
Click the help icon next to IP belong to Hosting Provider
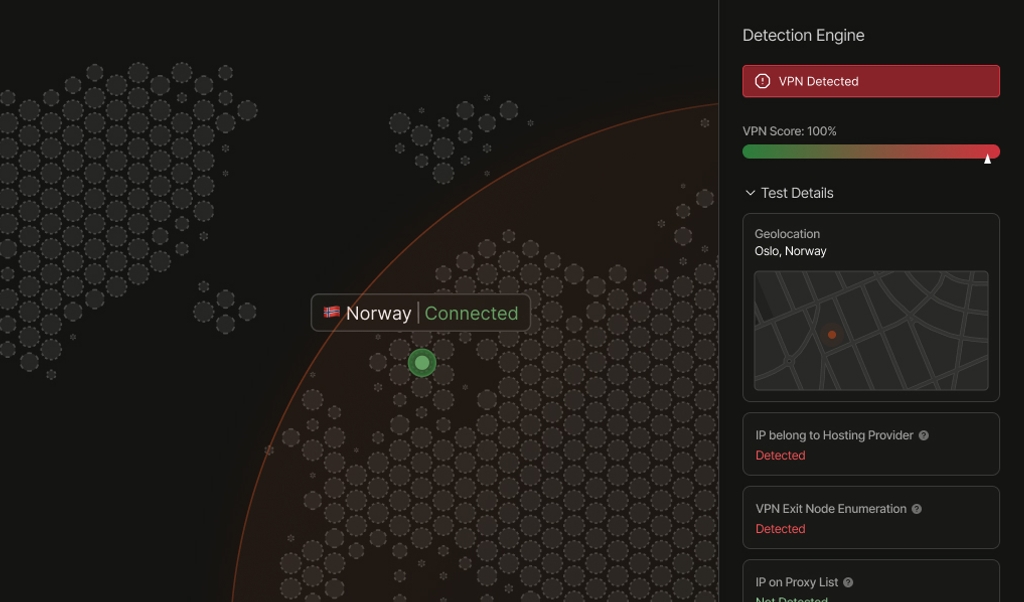(x=923, y=435)
